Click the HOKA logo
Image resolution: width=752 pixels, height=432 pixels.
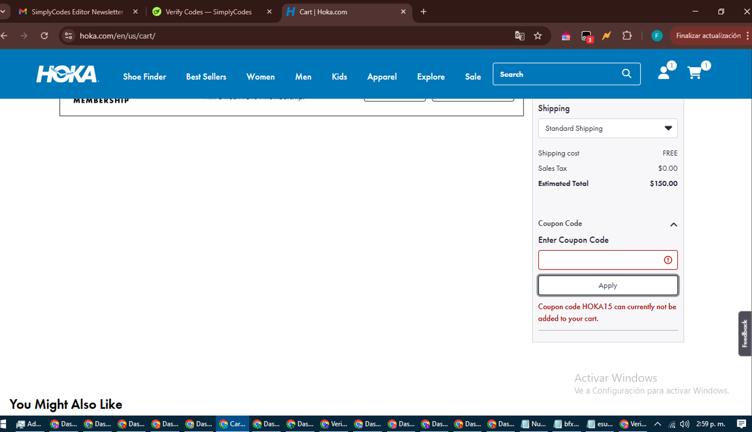[x=67, y=74]
